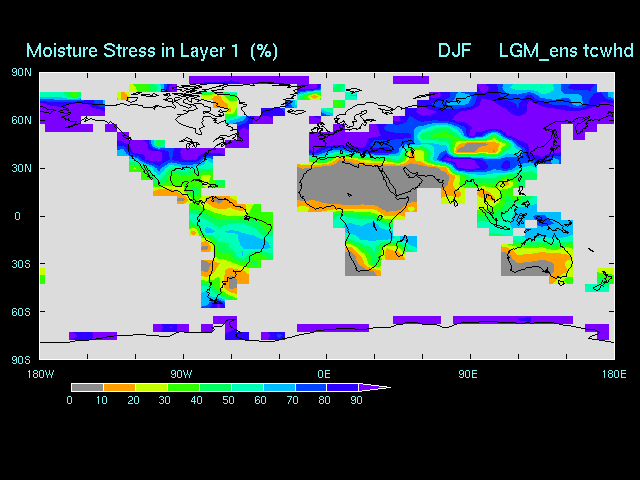Click the '180W' longitude axis label

click(x=40, y=373)
